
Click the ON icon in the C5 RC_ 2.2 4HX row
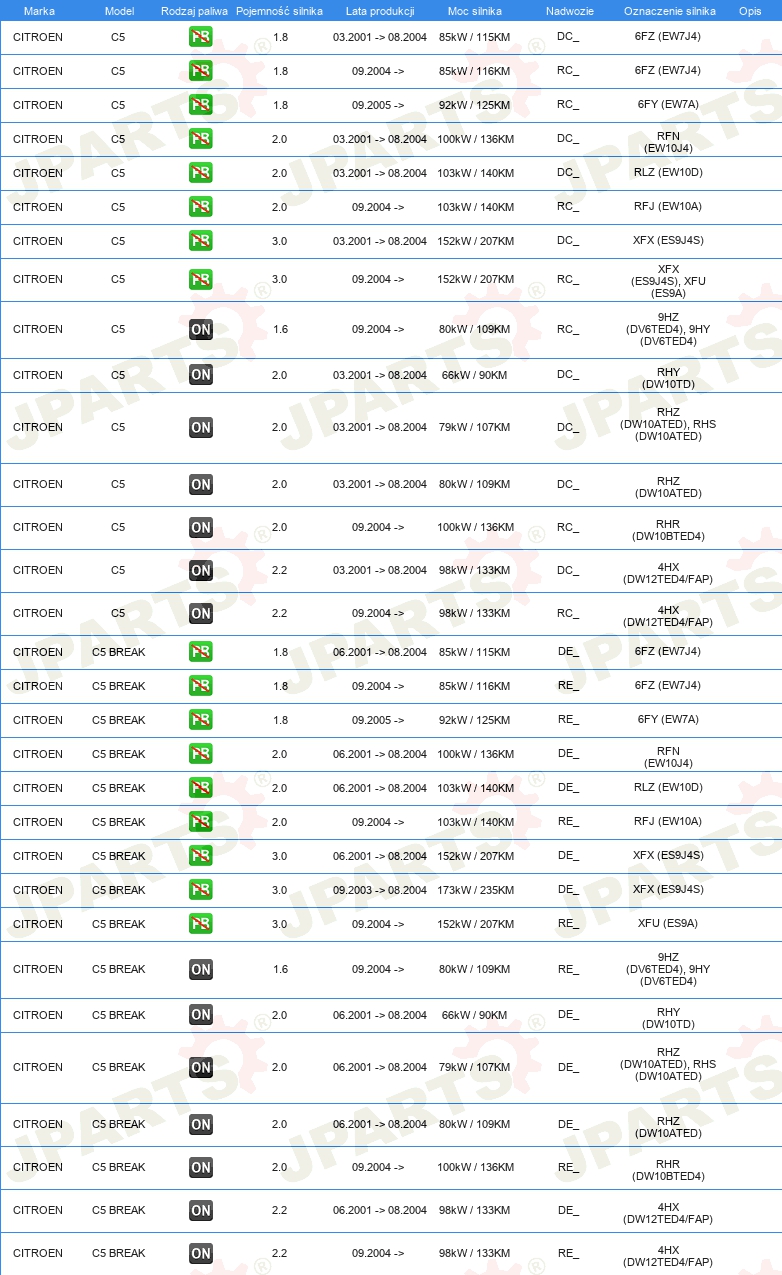[x=200, y=613]
